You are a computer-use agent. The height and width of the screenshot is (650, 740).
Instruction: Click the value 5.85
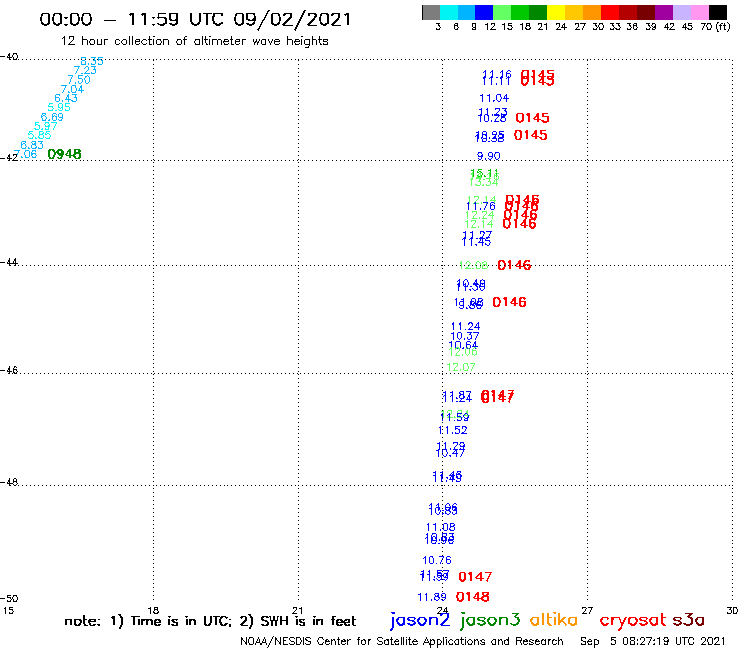point(39,135)
